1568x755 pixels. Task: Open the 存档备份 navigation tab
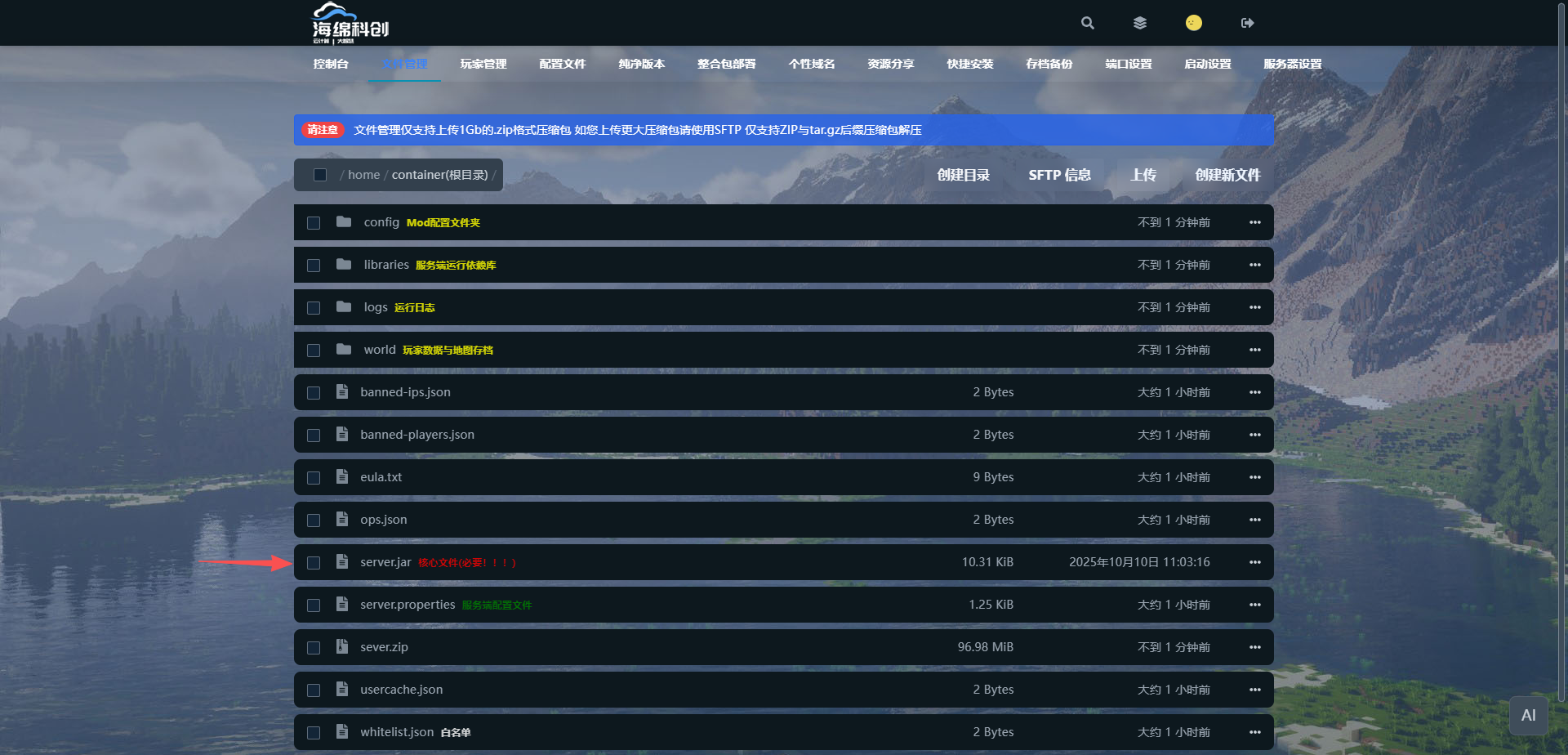pos(1049,64)
